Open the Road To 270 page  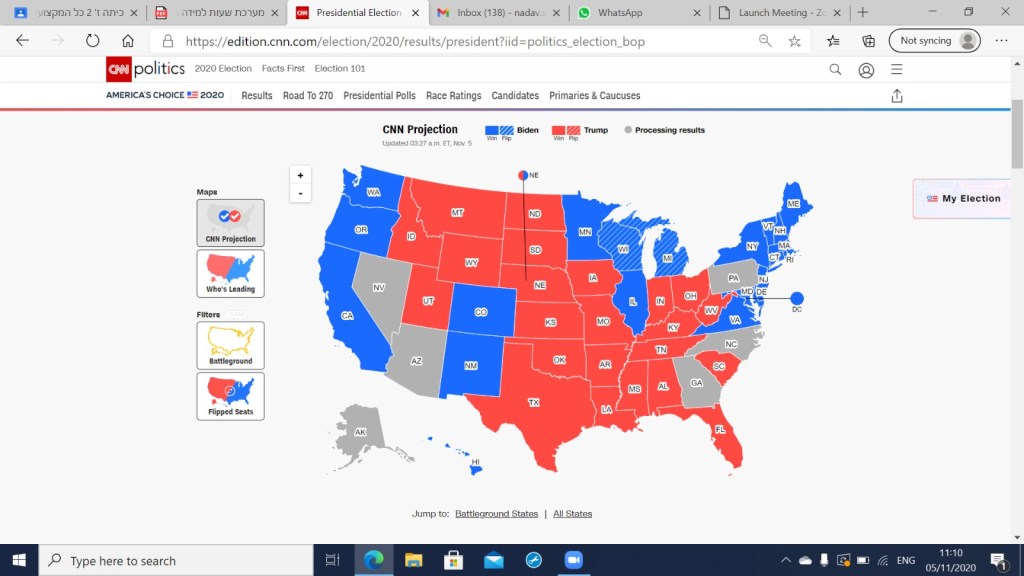coord(307,96)
